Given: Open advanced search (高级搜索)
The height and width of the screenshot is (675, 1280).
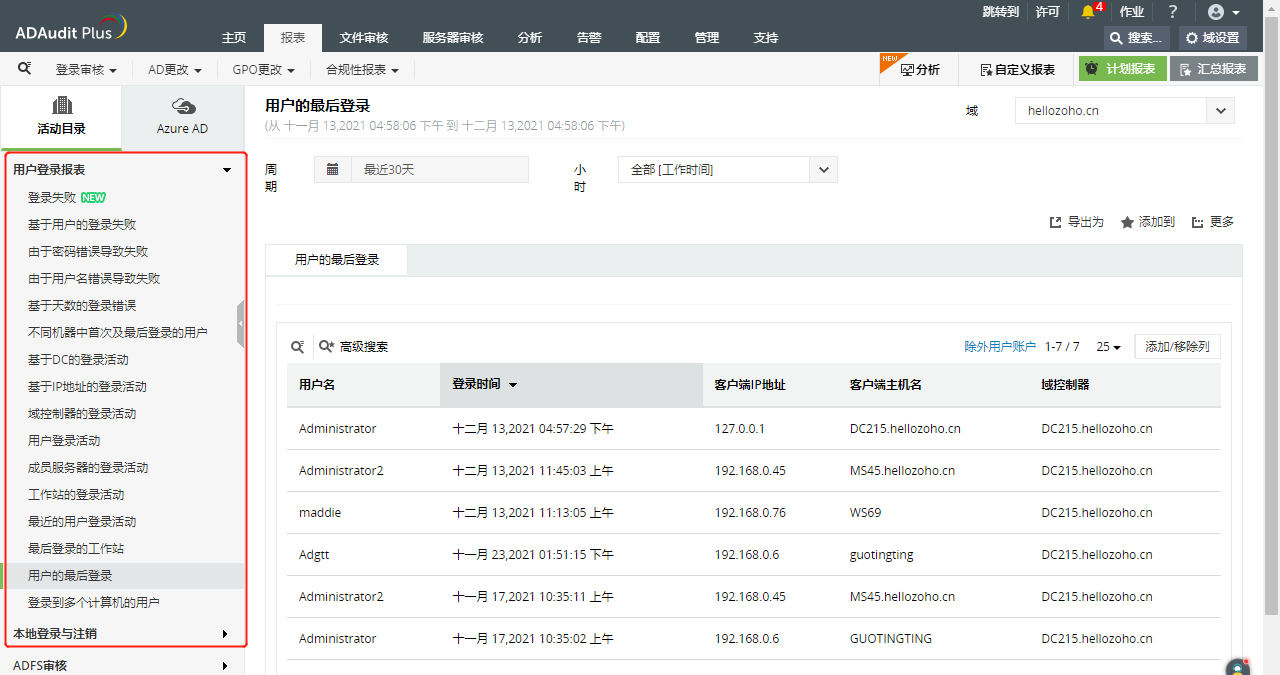Looking at the screenshot, I should [x=353, y=347].
